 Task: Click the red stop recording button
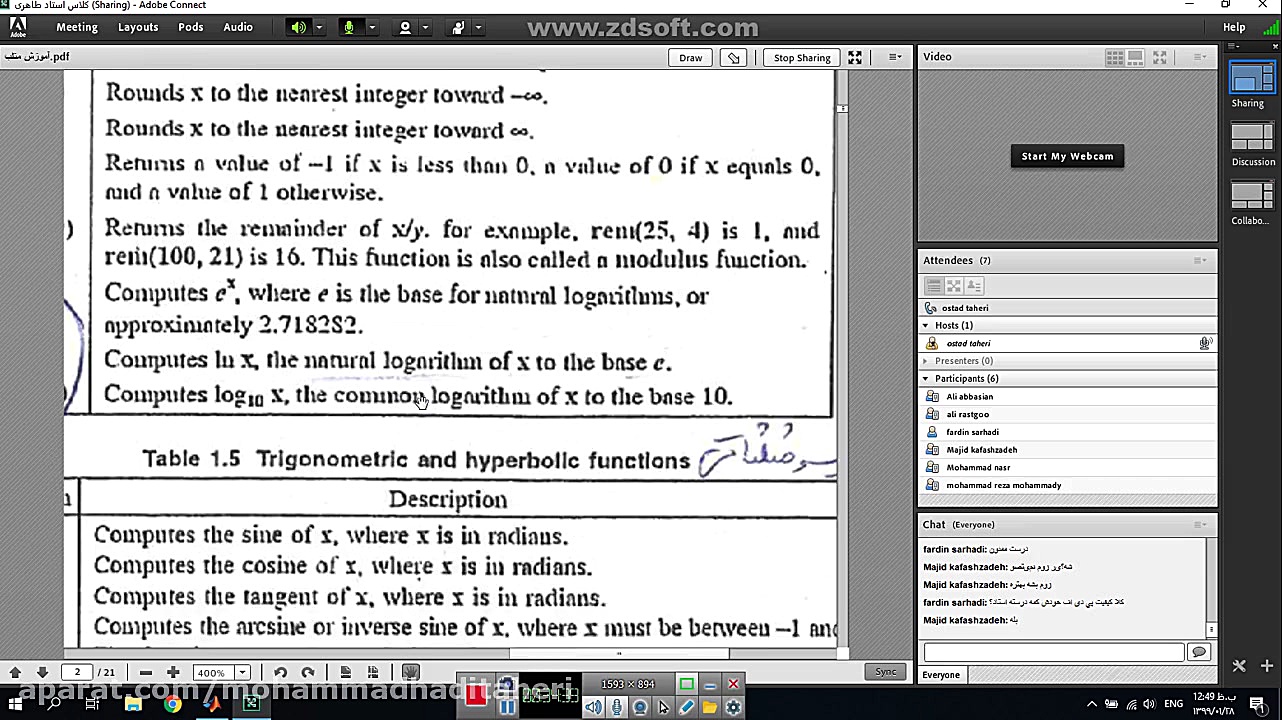point(475,695)
